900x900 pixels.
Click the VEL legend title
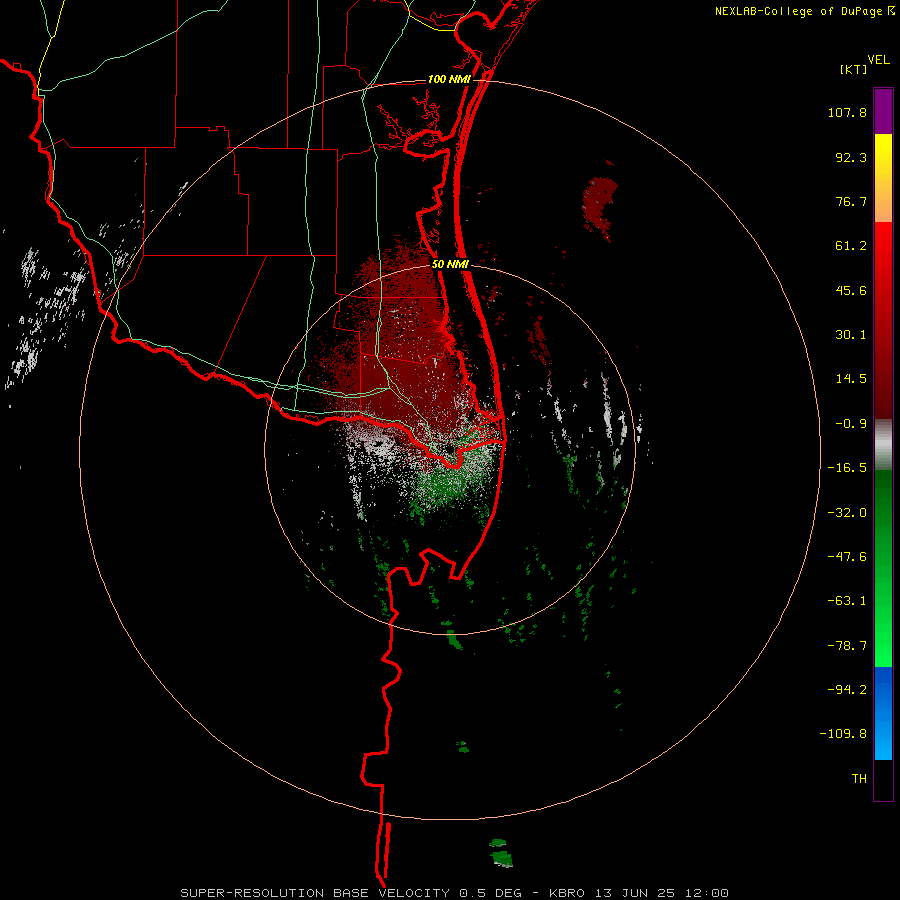(x=878, y=59)
